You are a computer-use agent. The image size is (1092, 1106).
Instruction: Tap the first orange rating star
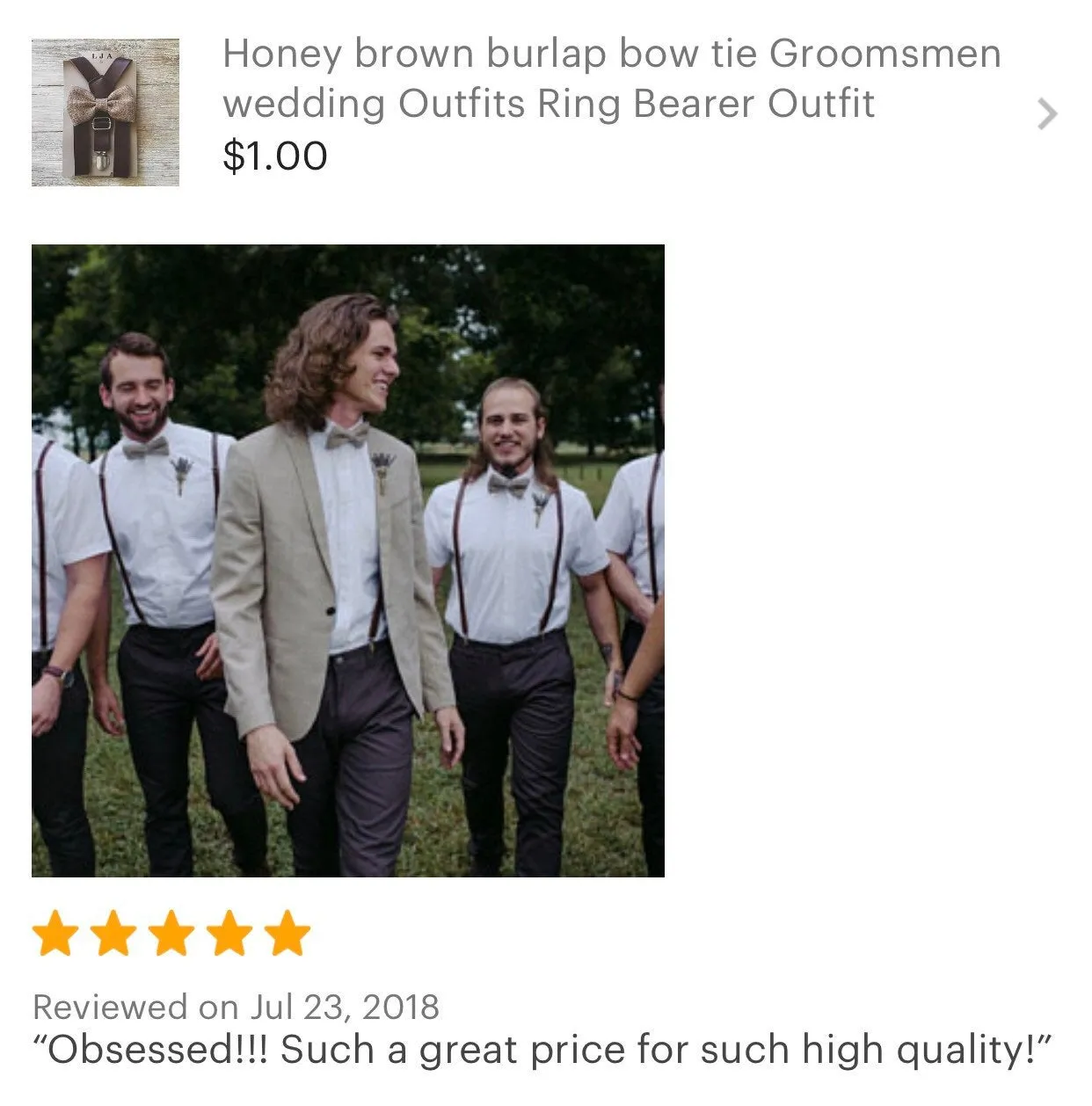tap(55, 933)
